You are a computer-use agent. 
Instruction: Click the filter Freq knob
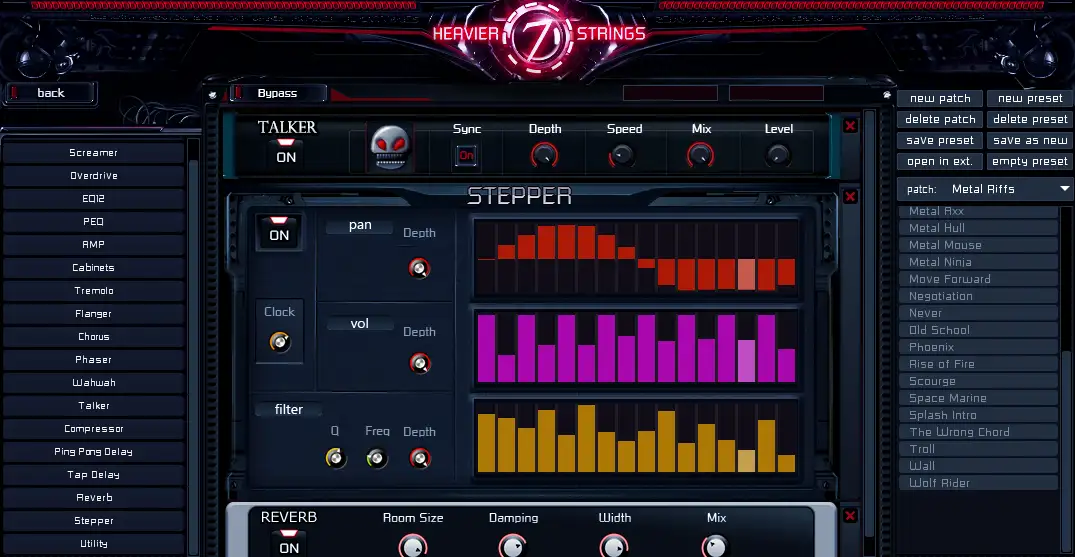click(377, 458)
